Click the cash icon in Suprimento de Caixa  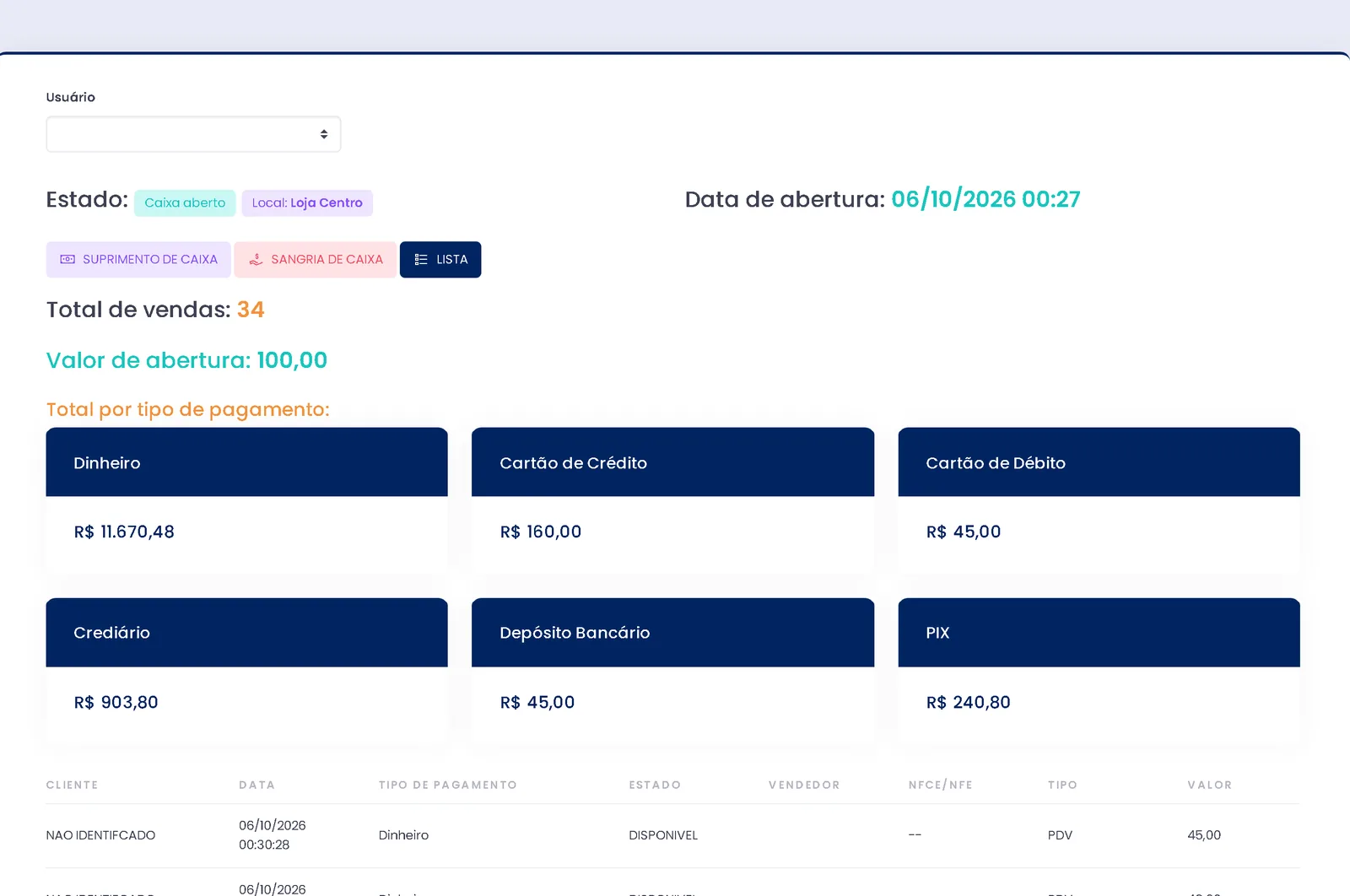pos(67,260)
